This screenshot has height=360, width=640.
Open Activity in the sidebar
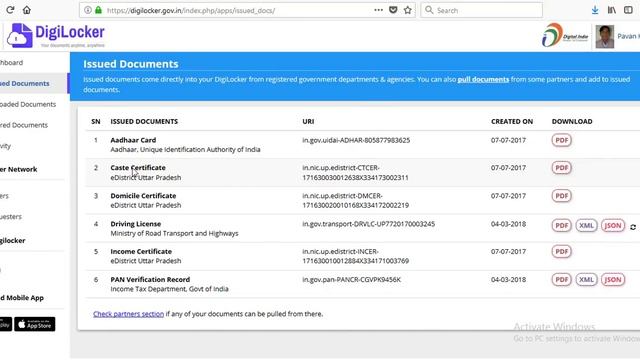[5, 146]
